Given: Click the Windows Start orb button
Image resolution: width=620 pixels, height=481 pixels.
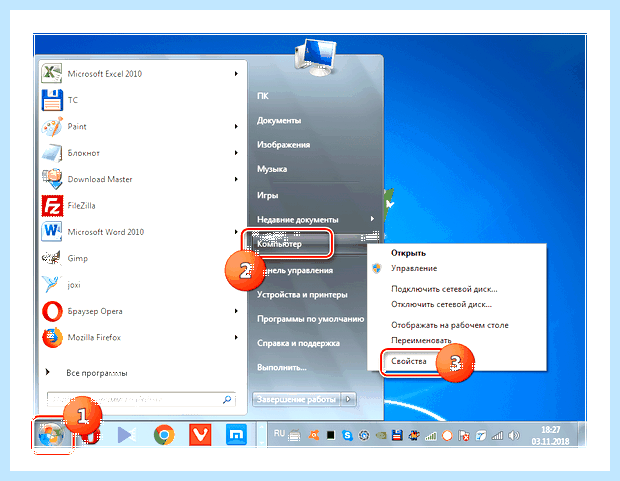Looking at the screenshot, I should coord(51,436).
